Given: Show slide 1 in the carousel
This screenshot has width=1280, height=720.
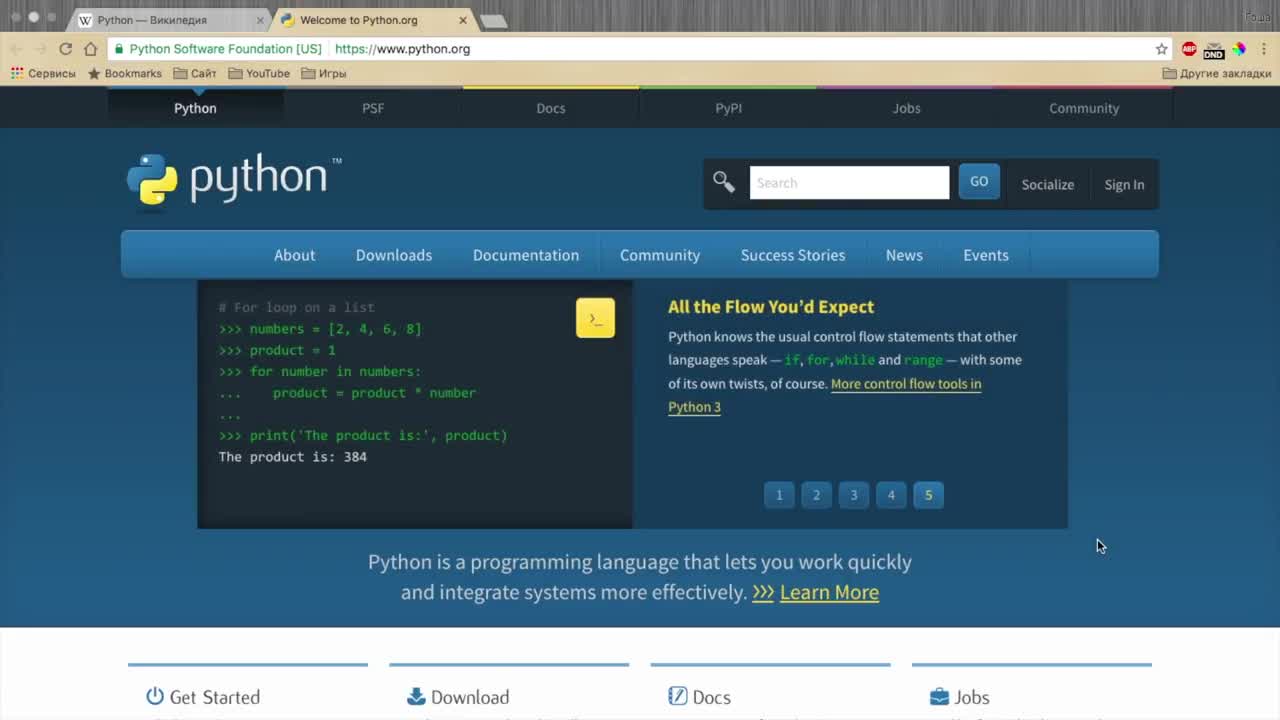Looking at the screenshot, I should point(779,495).
